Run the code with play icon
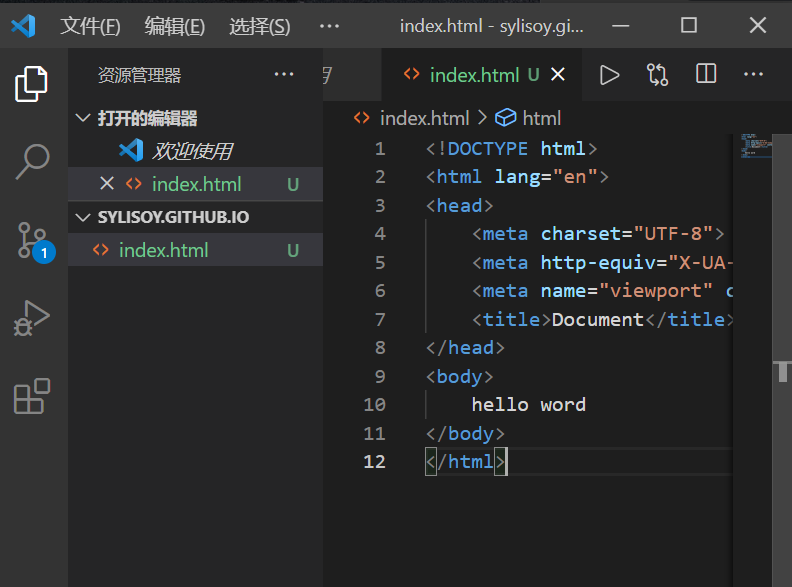Viewport: 792px width, 587px height. (609, 75)
